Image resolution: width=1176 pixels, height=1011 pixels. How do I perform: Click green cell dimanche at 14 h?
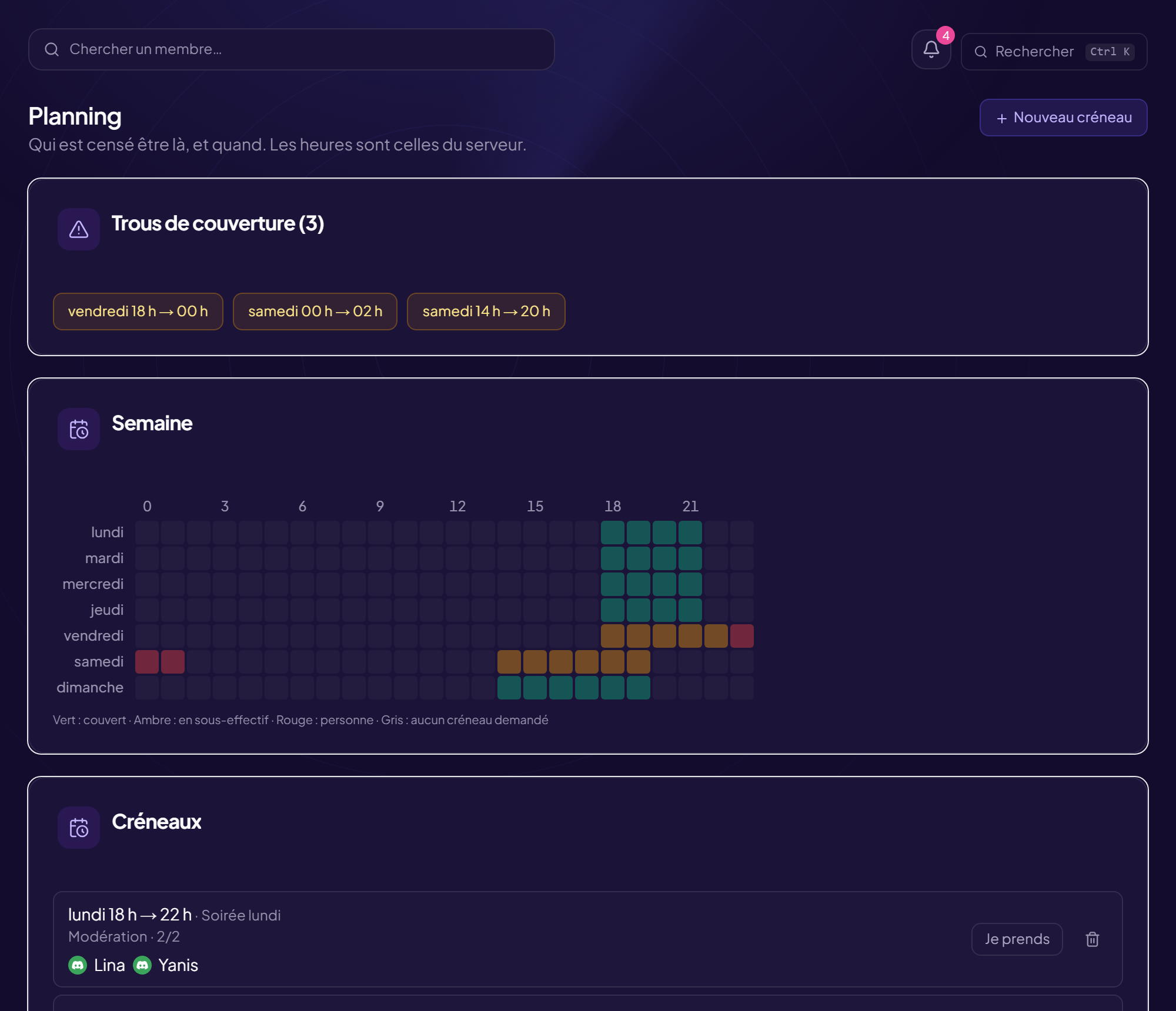509,688
